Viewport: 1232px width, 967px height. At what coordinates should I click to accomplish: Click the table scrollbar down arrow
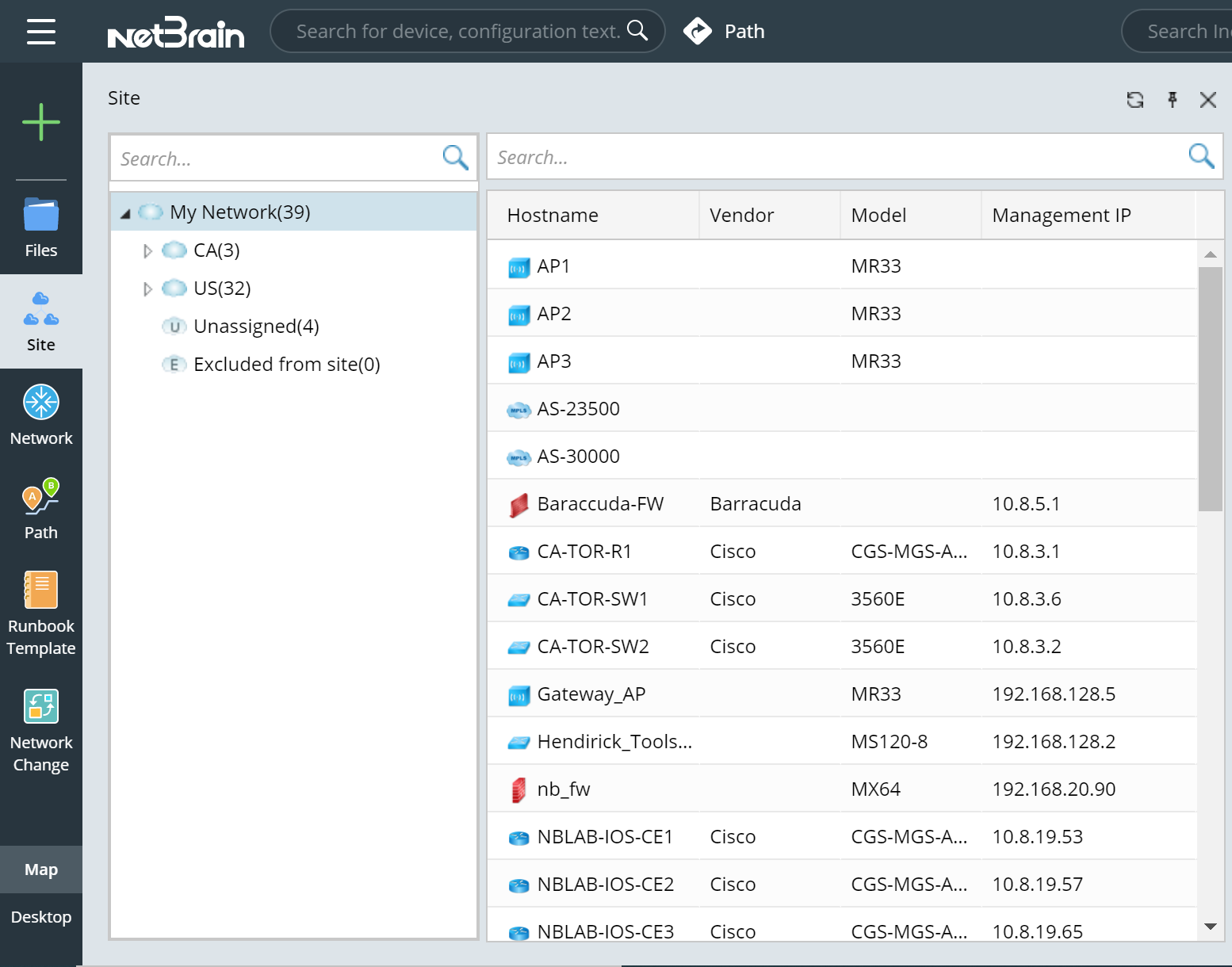coord(1210,926)
